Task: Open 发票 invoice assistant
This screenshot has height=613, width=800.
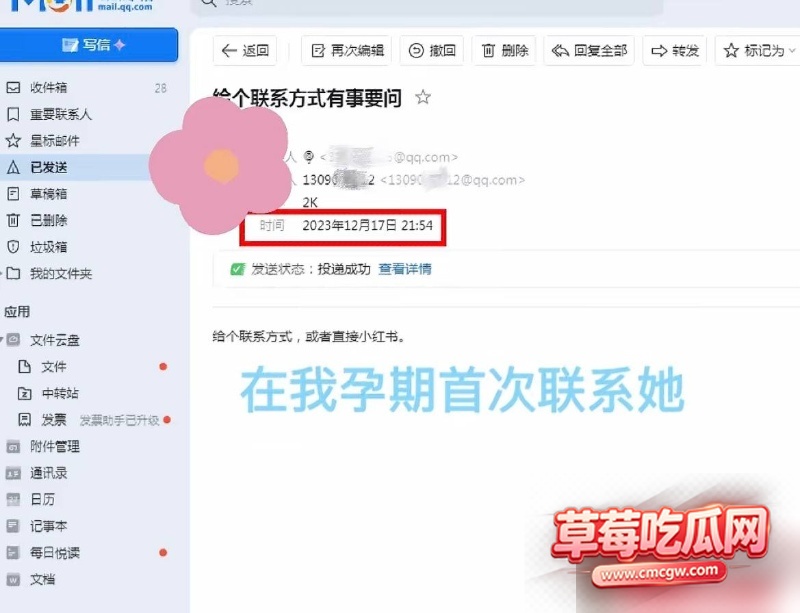Action: tap(54, 420)
